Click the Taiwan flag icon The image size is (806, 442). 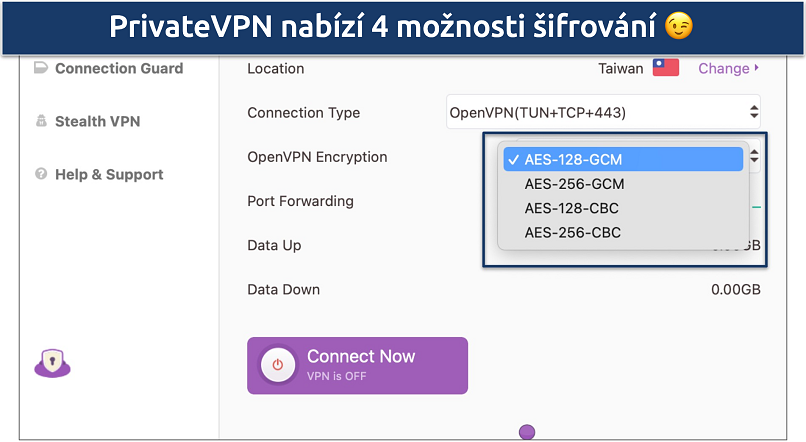666,68
